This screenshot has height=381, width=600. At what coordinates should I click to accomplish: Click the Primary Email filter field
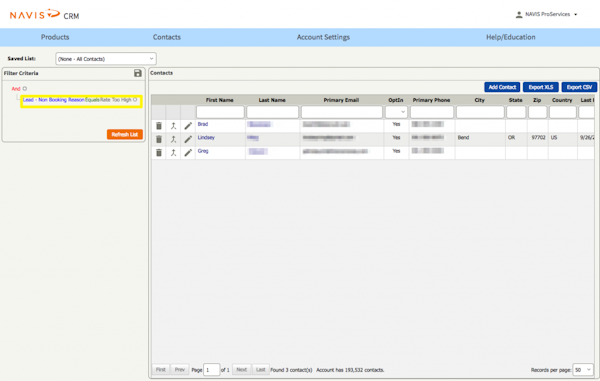342,112
